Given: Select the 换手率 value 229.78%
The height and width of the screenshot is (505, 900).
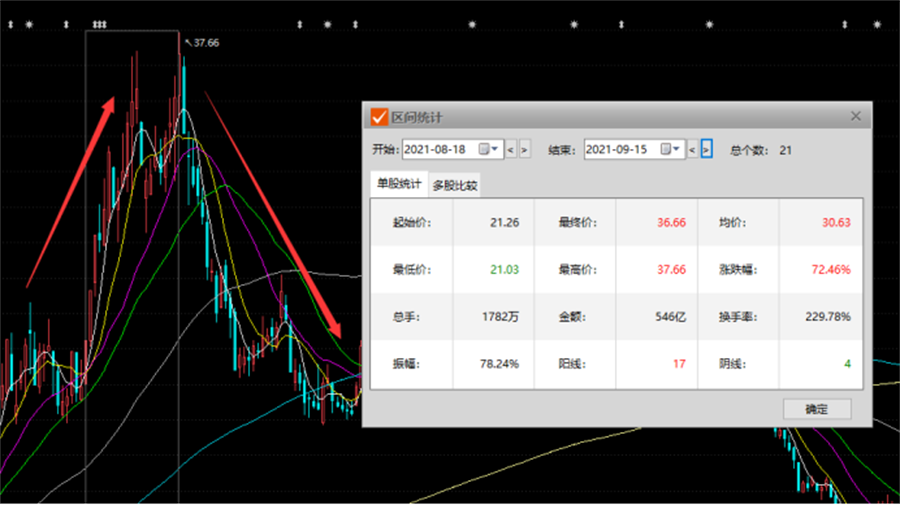Looking at the screenshot, I should 828,317.
